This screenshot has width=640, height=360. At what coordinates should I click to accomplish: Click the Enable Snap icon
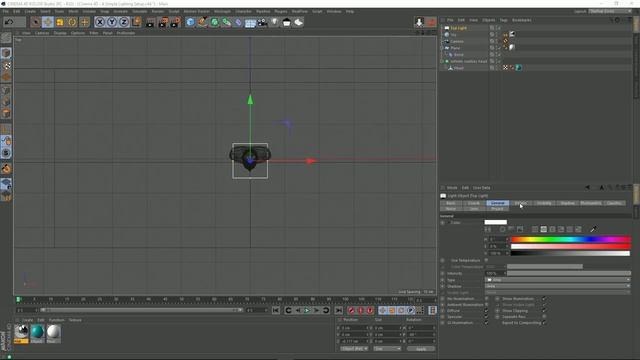point(6,153)
